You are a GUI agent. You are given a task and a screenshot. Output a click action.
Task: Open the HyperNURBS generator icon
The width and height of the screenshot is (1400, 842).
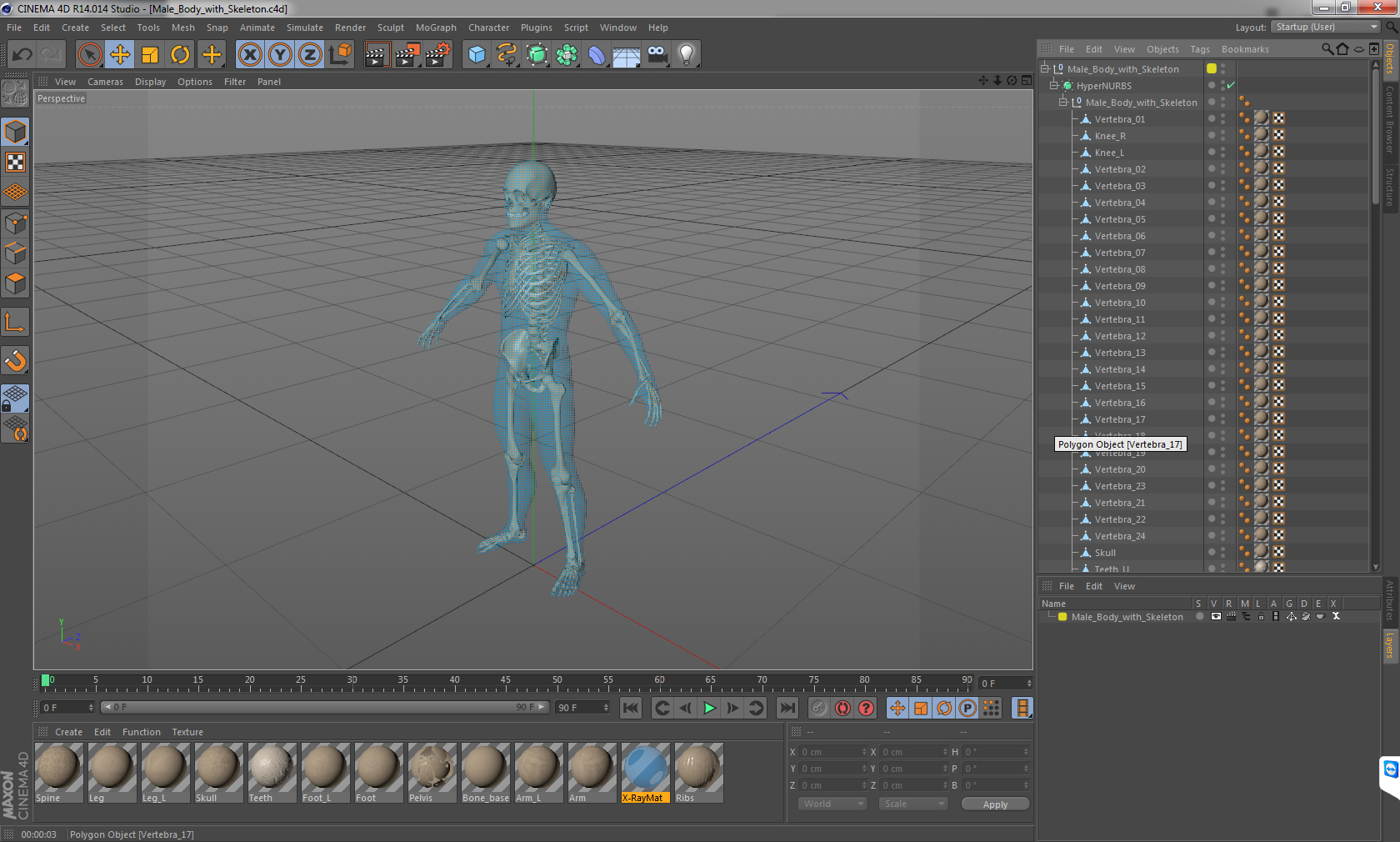537,55
